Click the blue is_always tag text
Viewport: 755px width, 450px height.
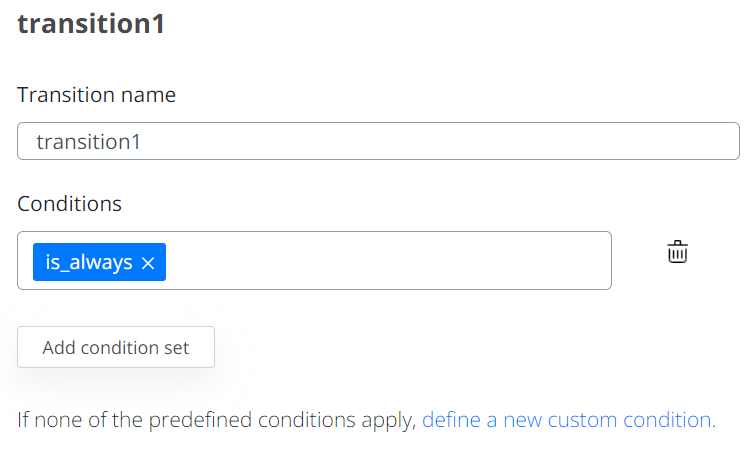click(89, 262)
